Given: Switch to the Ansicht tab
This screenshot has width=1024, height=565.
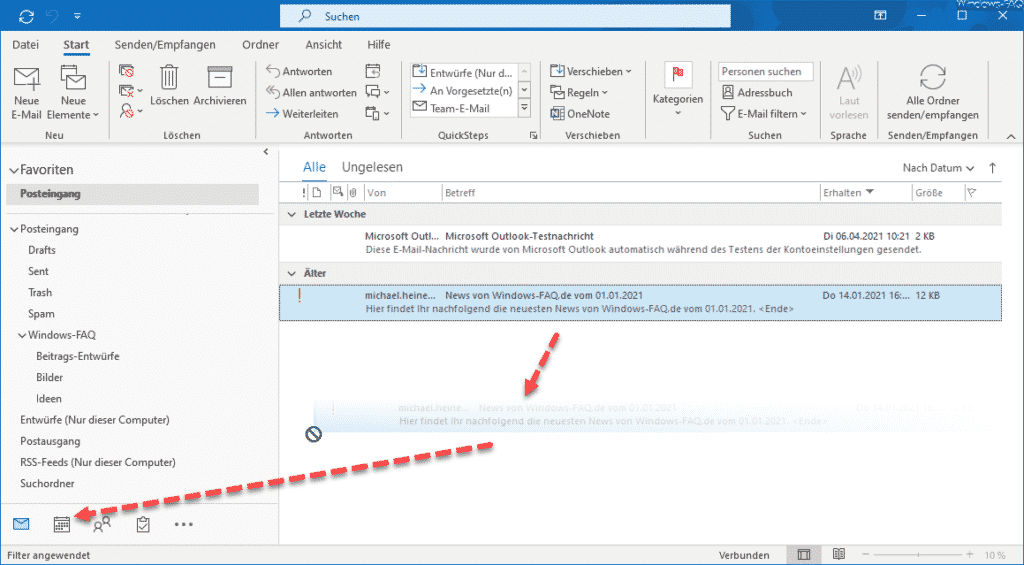Looking at the screenshot, I should (323, 44).
